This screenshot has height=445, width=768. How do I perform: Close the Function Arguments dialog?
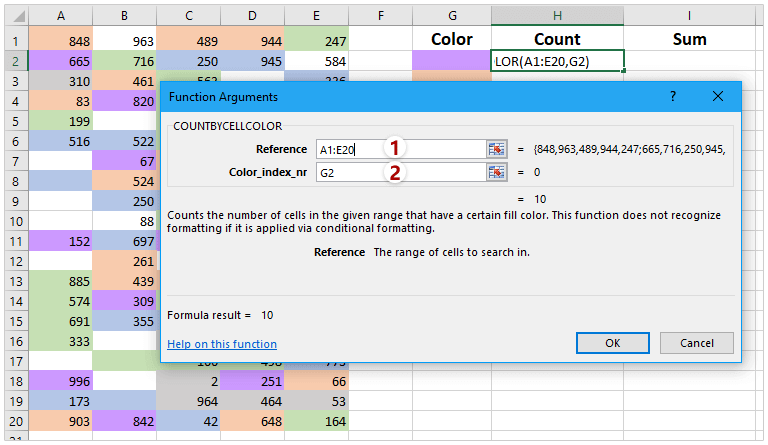pyautogui.click(x=718, y=96)
